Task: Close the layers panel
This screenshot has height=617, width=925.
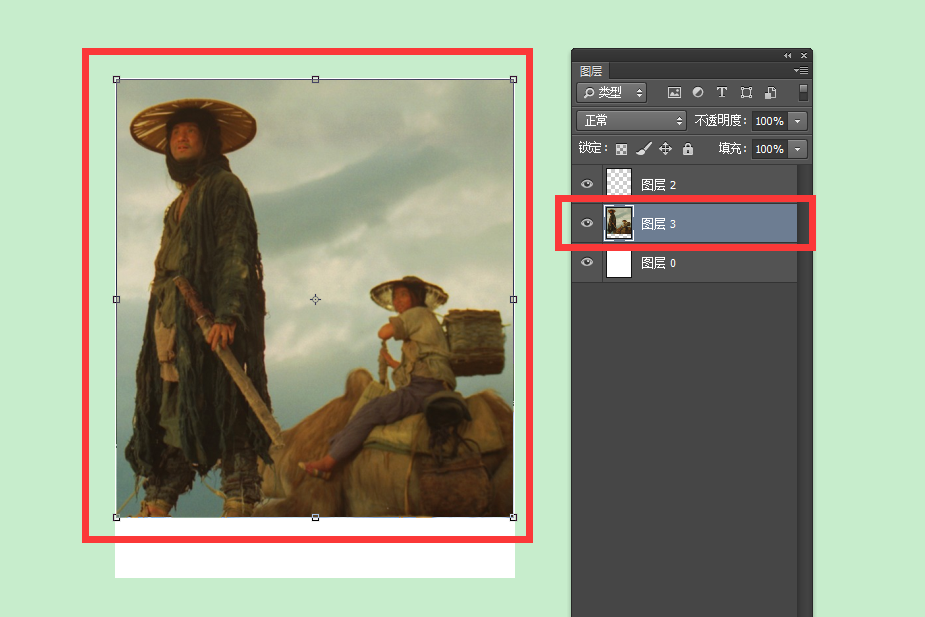Action: pos(803,55)
